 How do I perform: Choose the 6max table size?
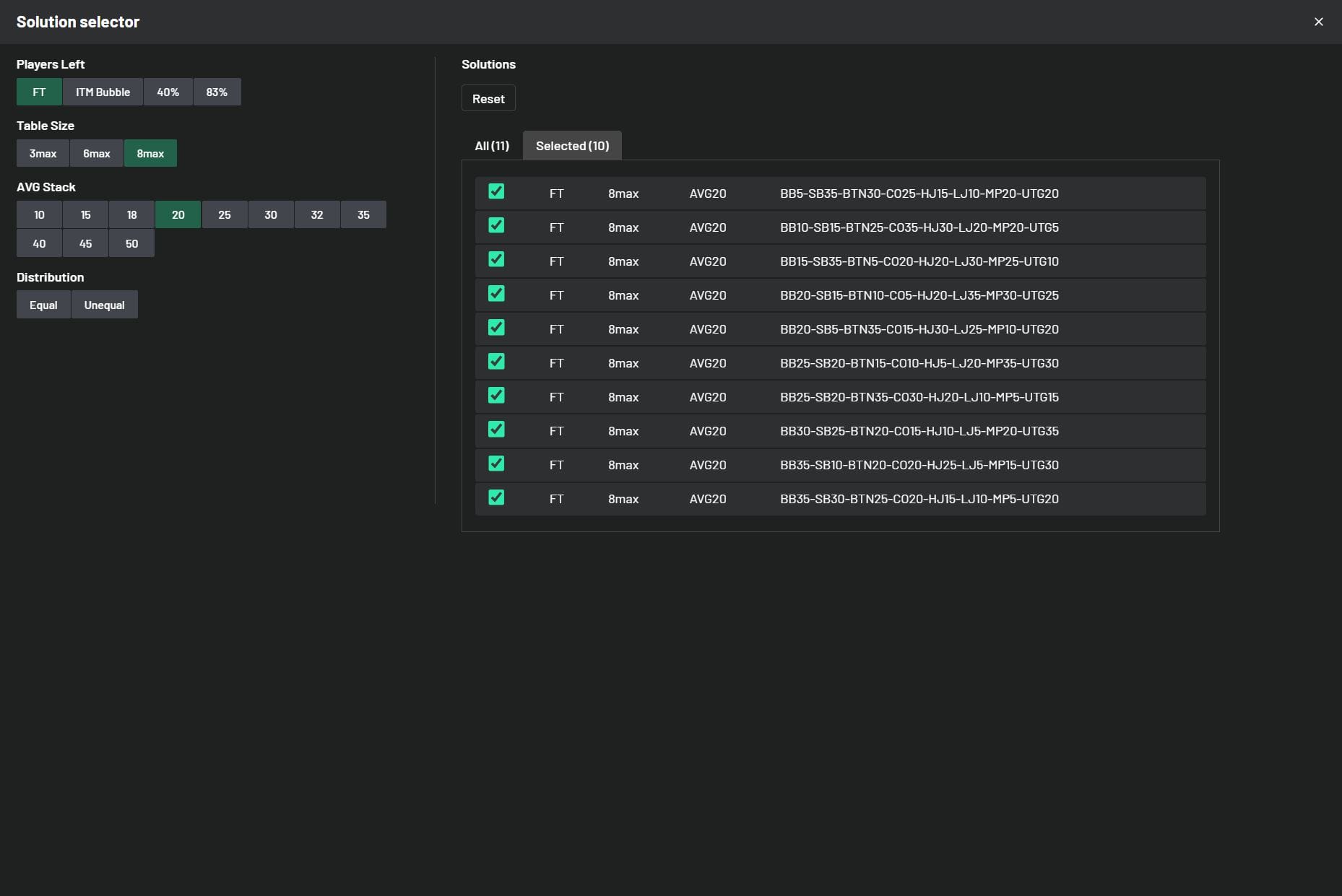pos(97,154)
